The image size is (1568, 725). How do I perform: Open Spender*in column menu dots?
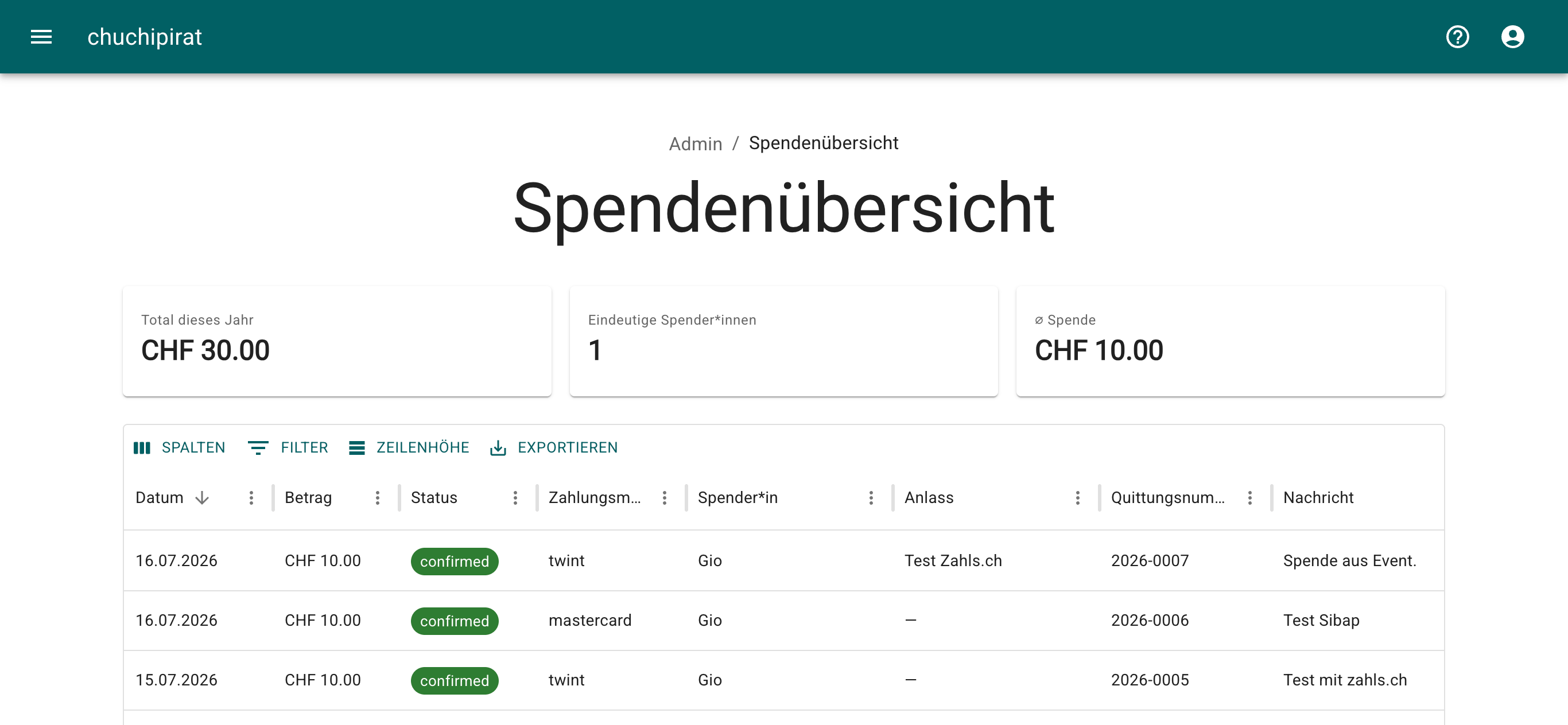point(871,498)
